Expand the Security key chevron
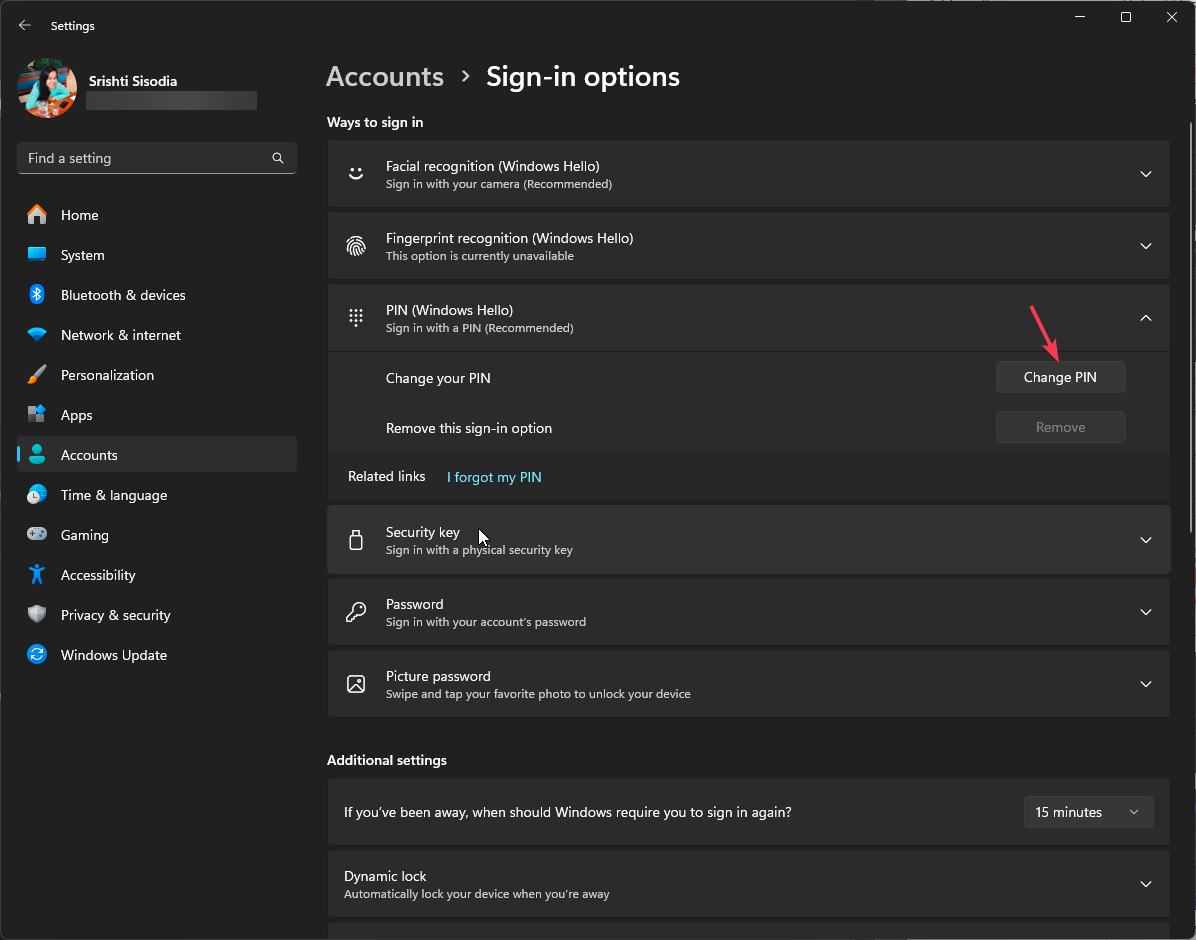The height and width of the screenshot is (940, 1196). (1146, 539)
